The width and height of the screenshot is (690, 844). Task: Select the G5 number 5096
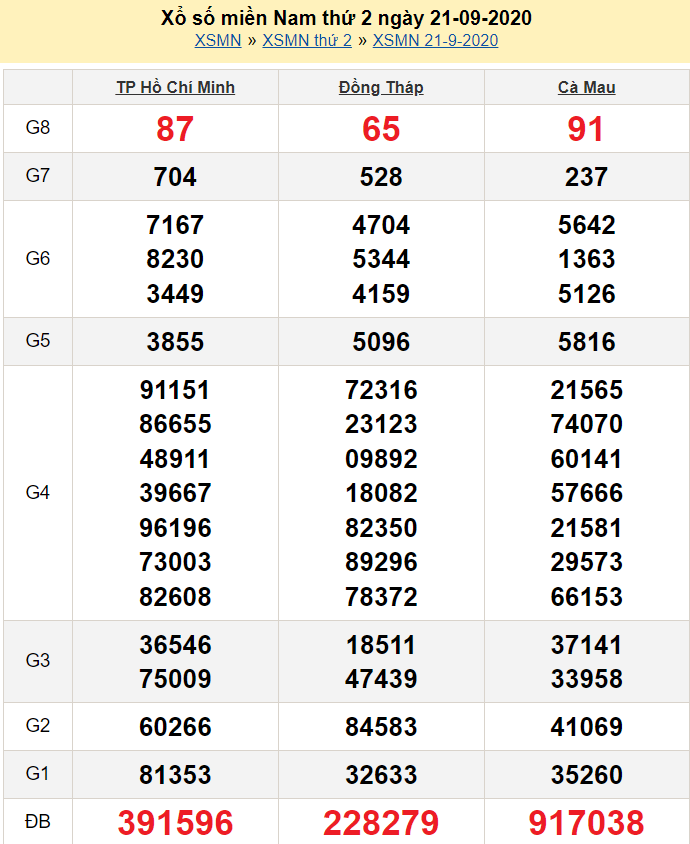[381, 342]
